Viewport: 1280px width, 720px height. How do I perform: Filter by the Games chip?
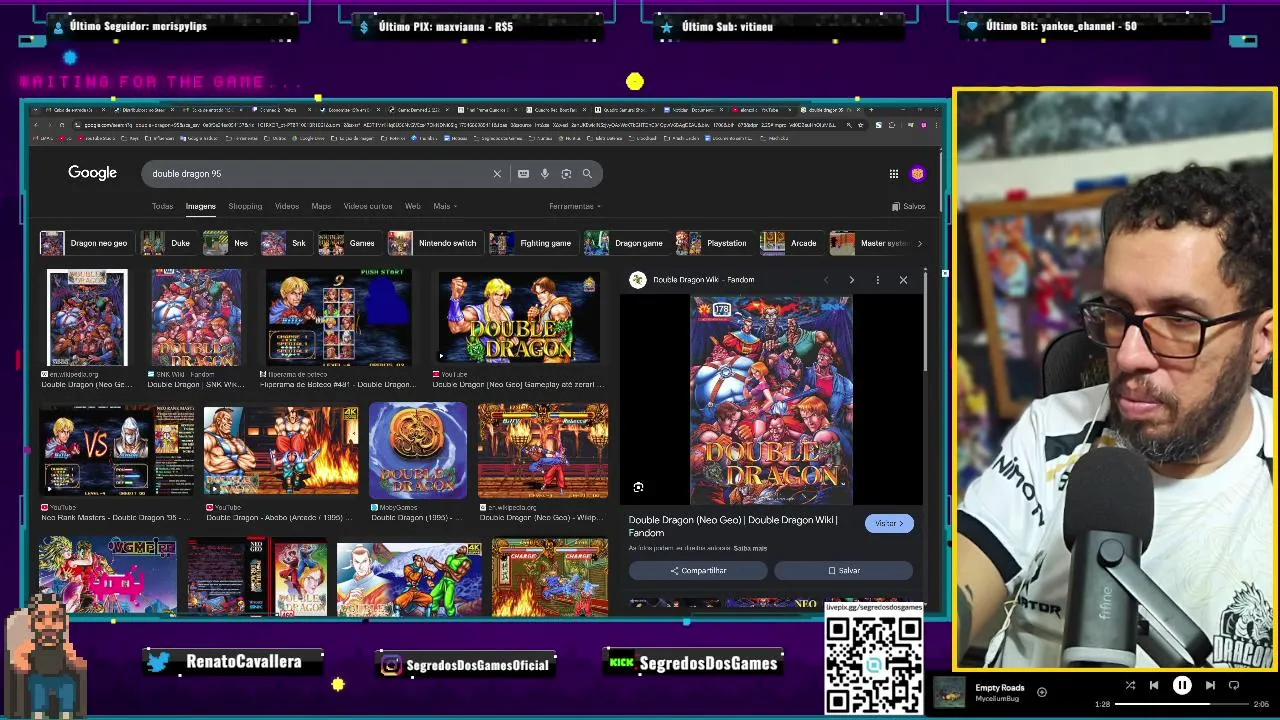pos(347,243)
